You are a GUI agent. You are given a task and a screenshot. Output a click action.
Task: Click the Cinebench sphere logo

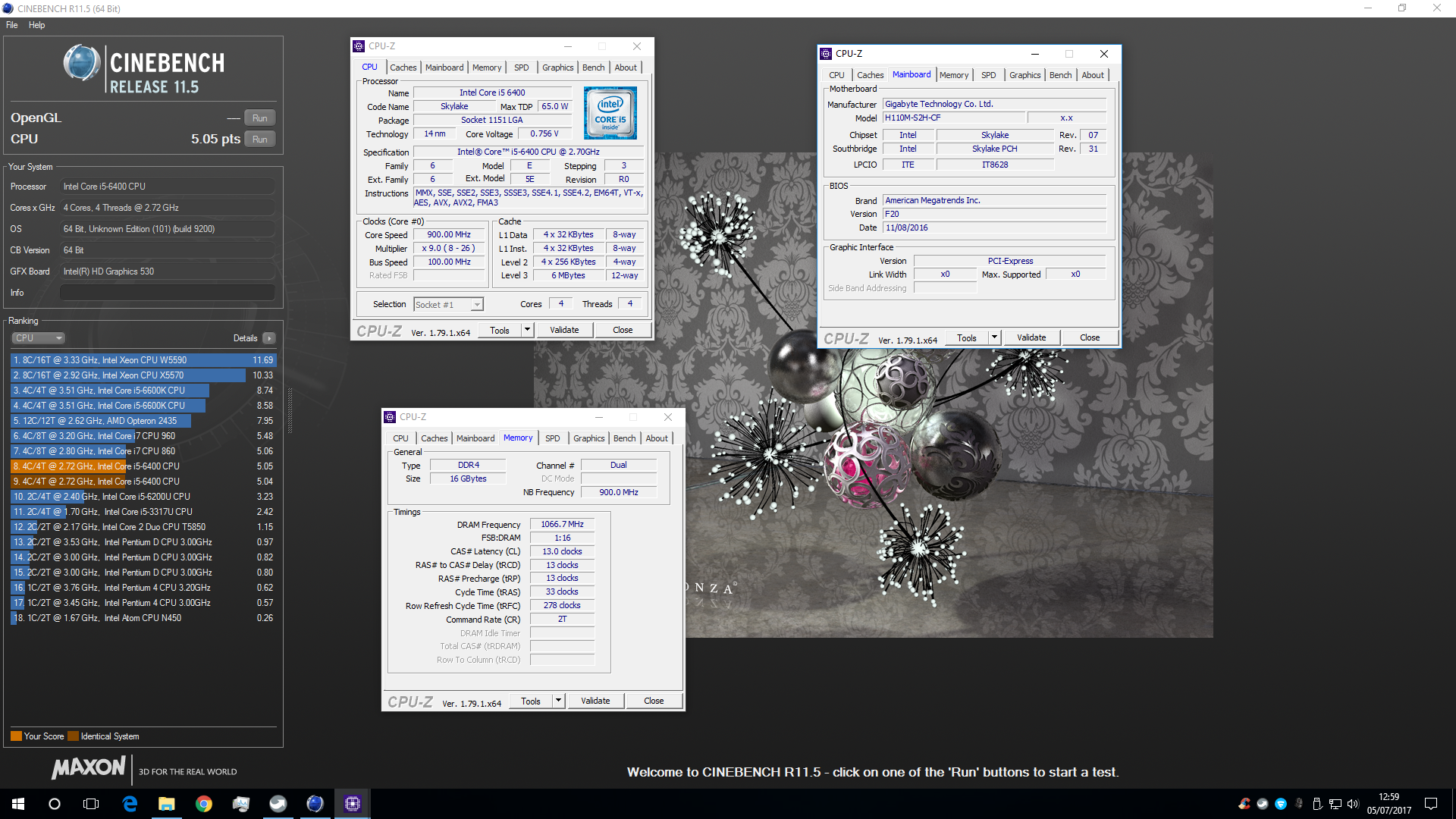82,63
